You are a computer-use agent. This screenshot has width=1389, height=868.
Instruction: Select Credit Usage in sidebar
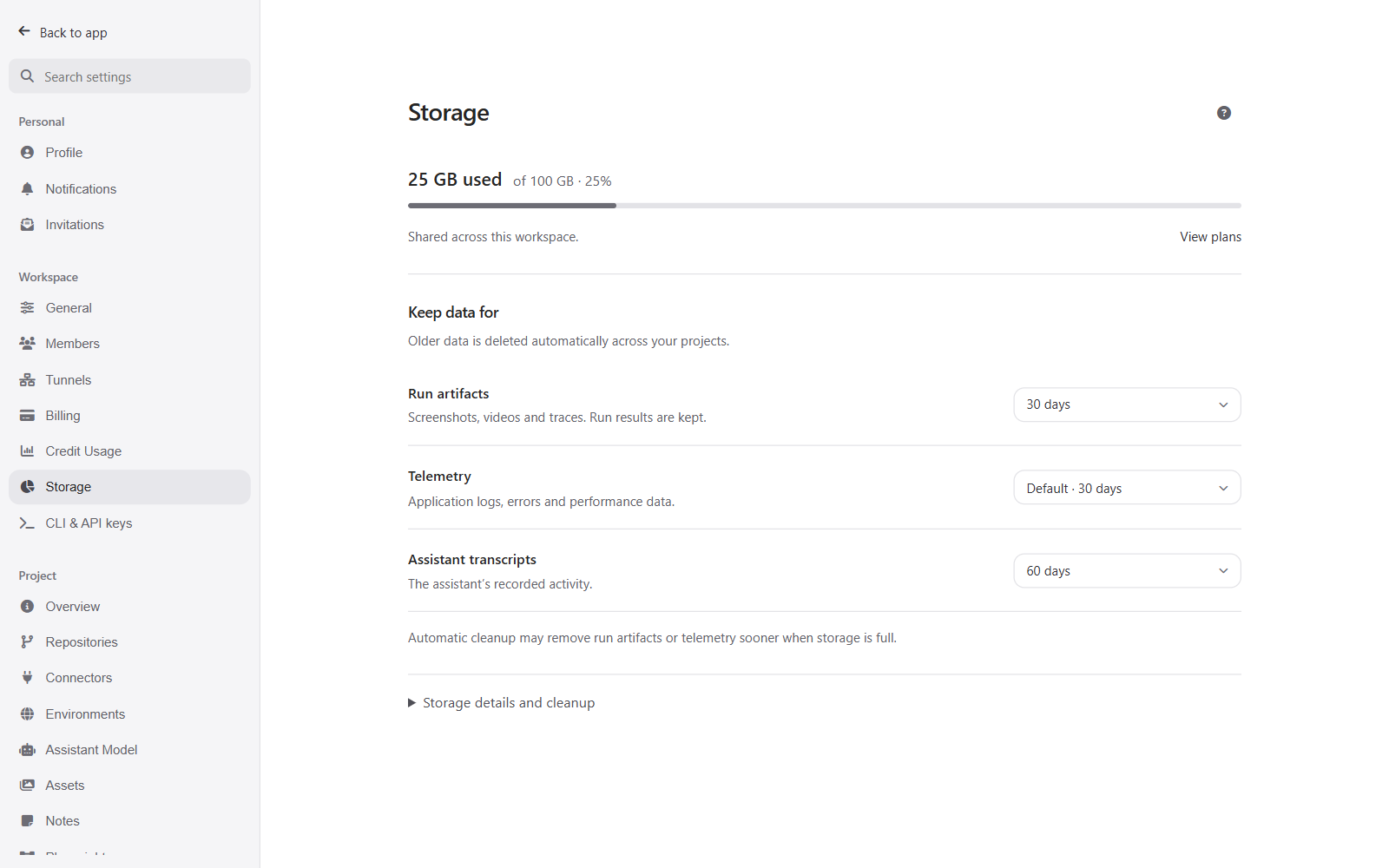click(129, 450)
